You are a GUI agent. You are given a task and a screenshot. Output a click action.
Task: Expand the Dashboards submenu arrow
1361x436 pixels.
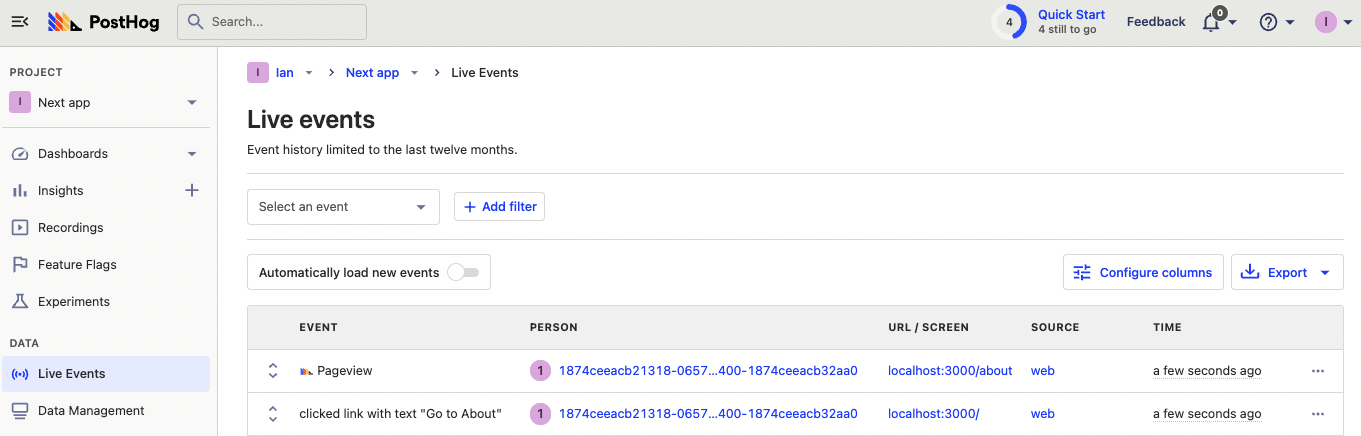(192, 154)
